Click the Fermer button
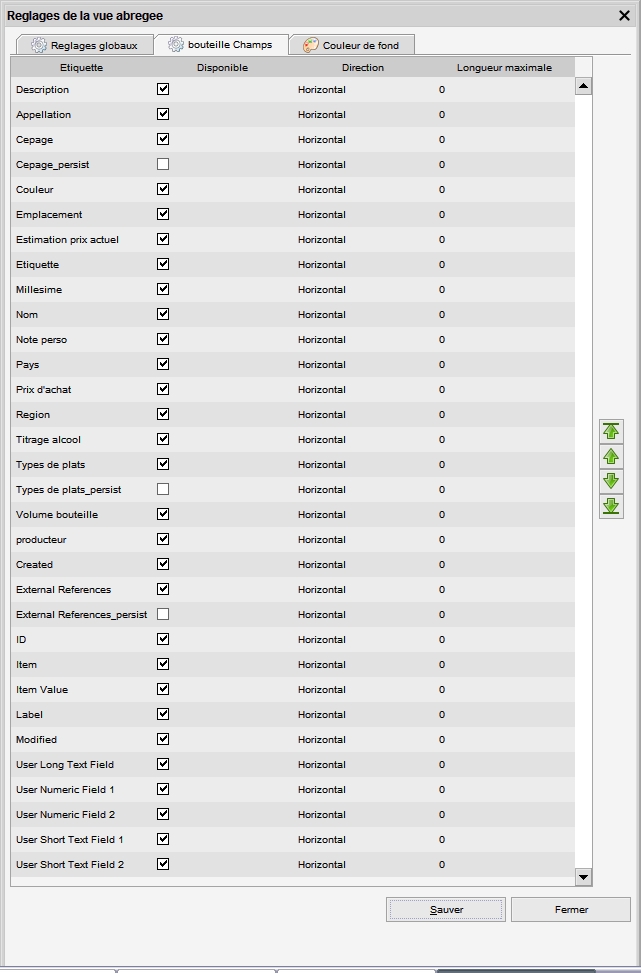The height and width of the screenshot is (973, 641). 571,909
